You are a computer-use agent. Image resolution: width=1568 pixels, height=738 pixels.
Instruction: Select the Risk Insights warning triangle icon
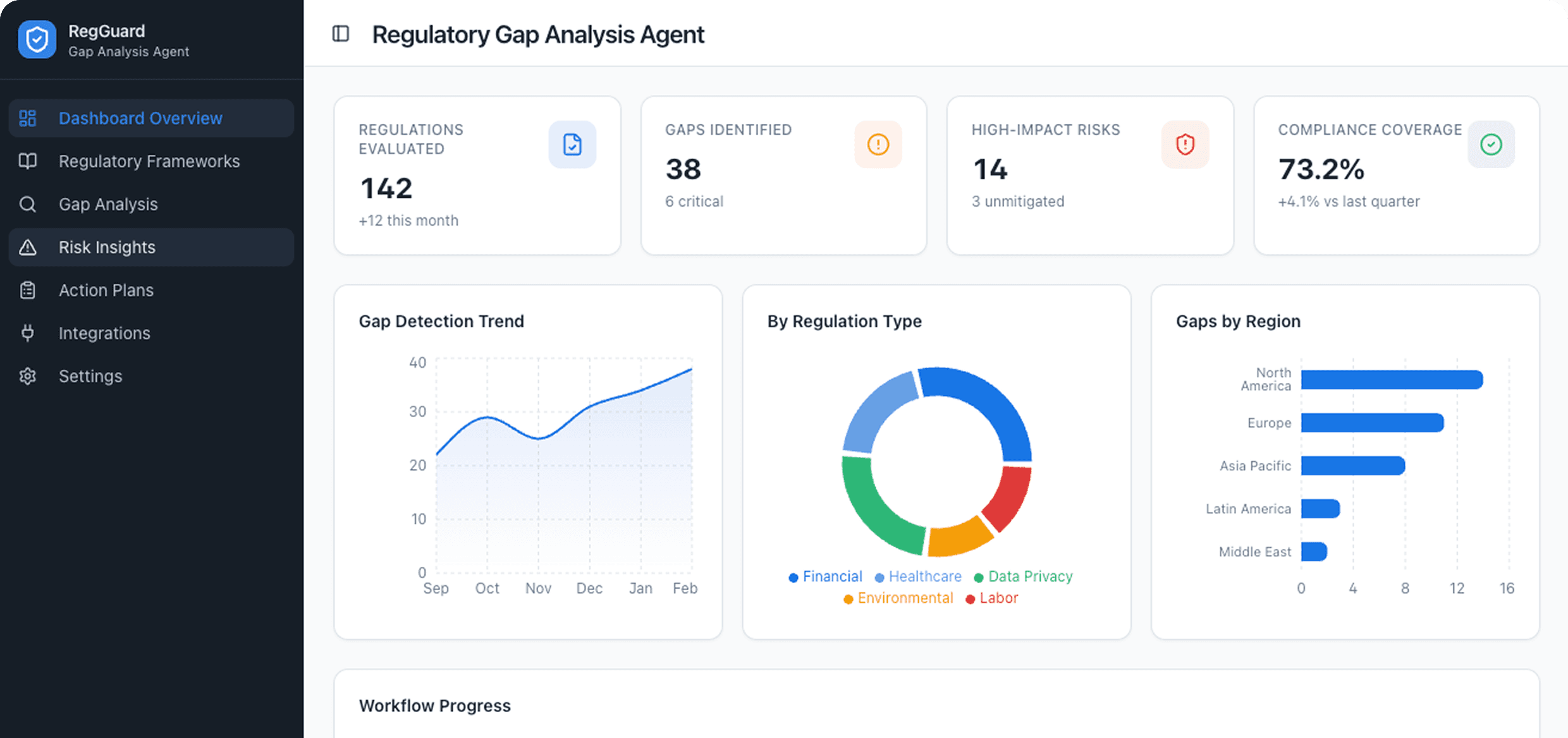28,247
